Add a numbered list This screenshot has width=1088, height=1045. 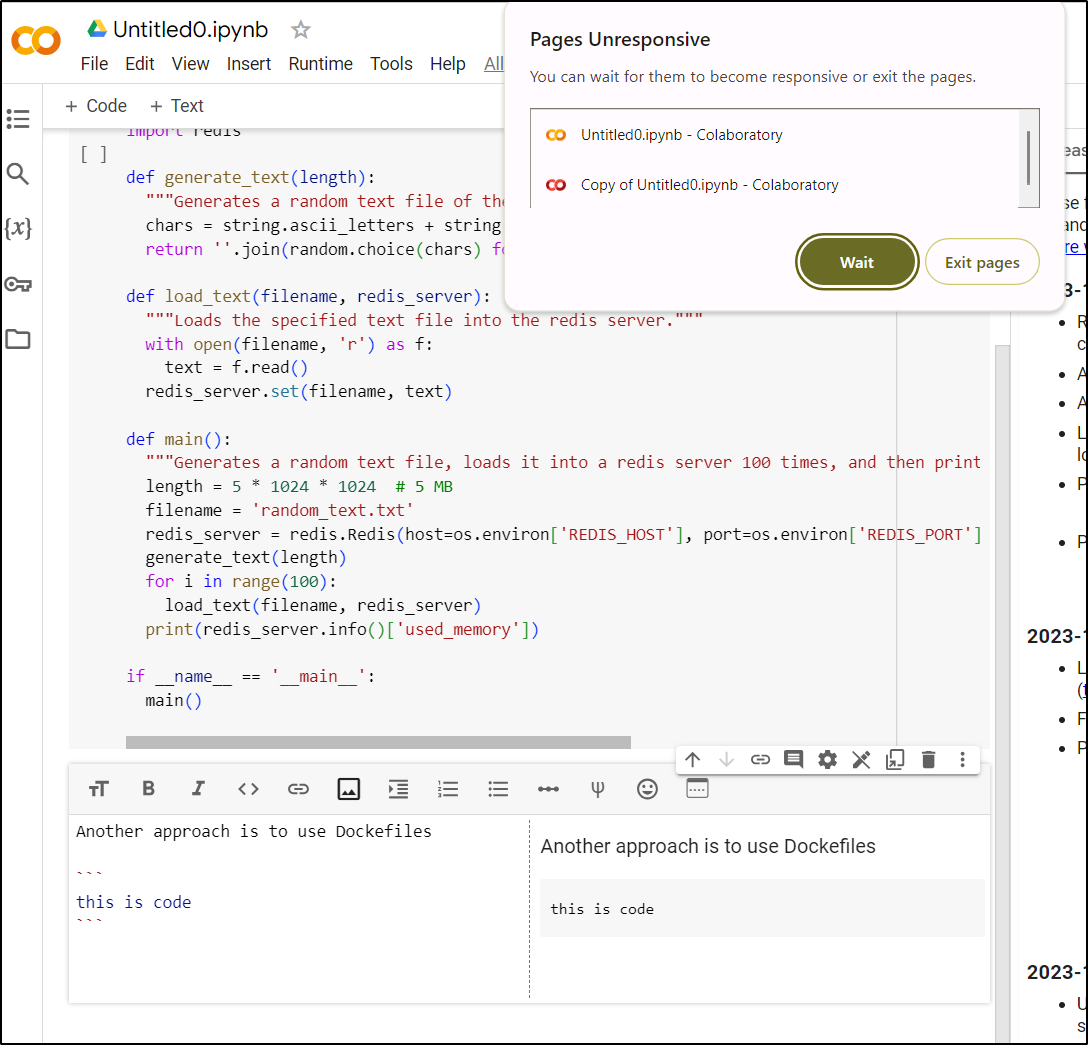(448, 789)
